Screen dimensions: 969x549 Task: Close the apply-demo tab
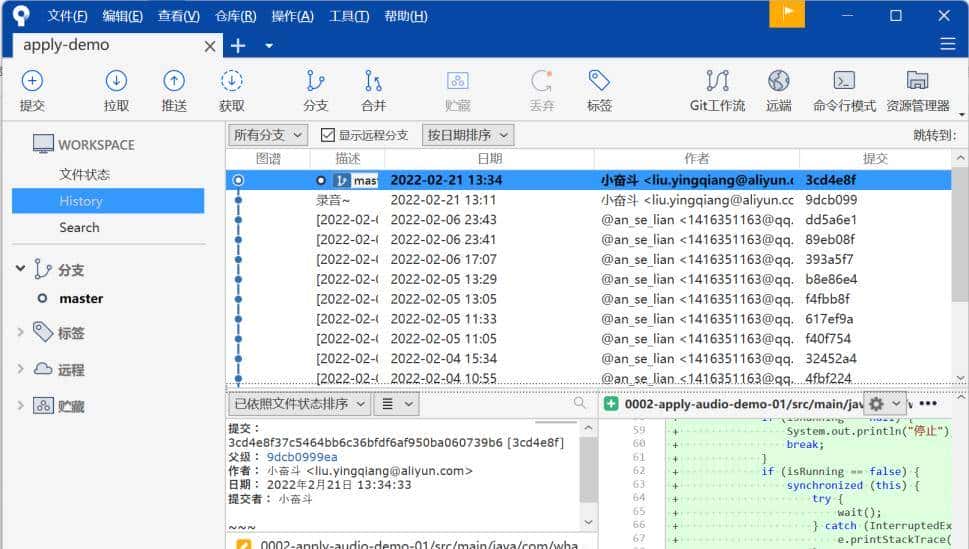[x=209, y=46]
